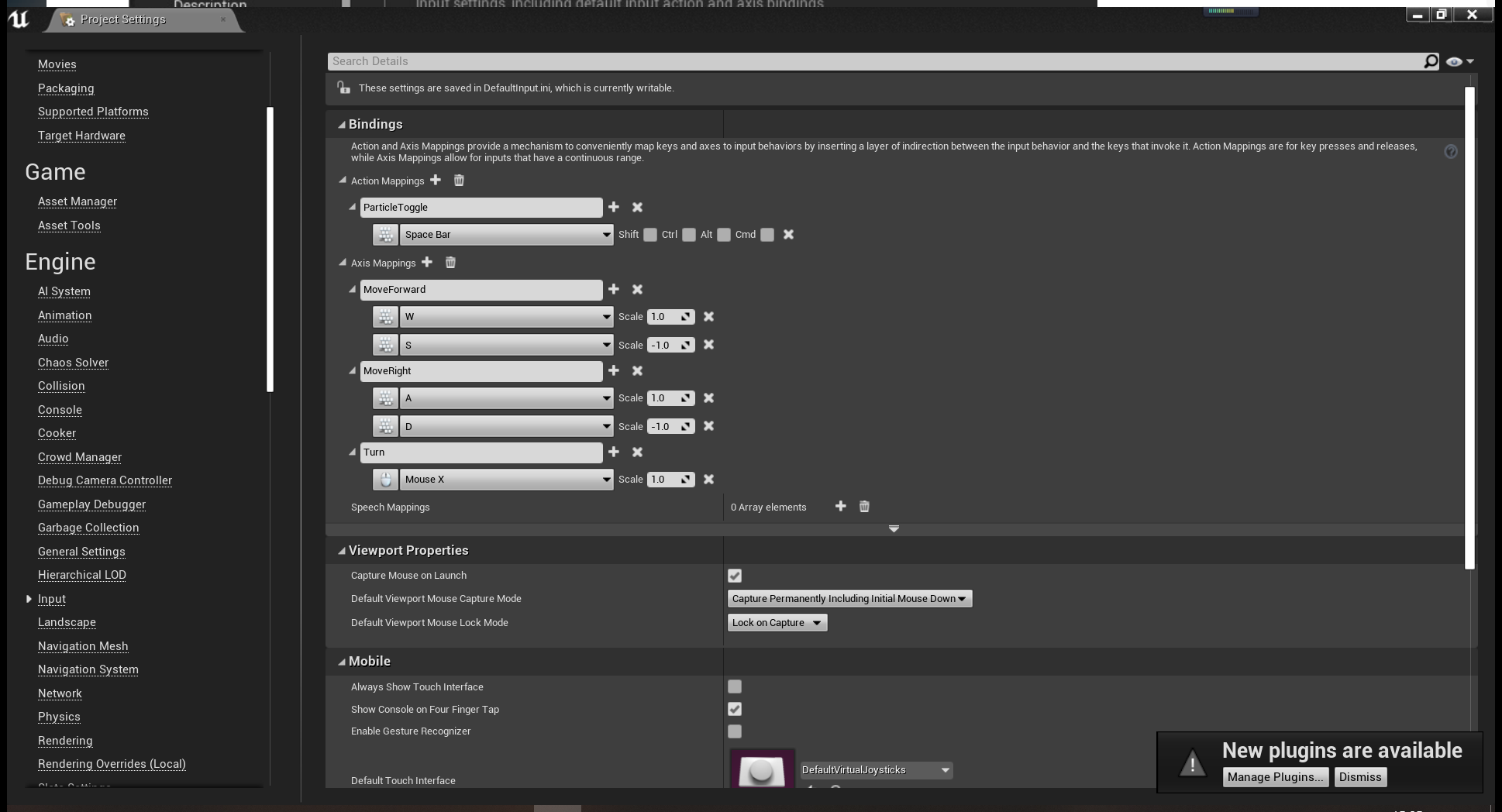Open the Packaging settings category
The width and height of the screenshot is (1502, 812).
(66, 88)
